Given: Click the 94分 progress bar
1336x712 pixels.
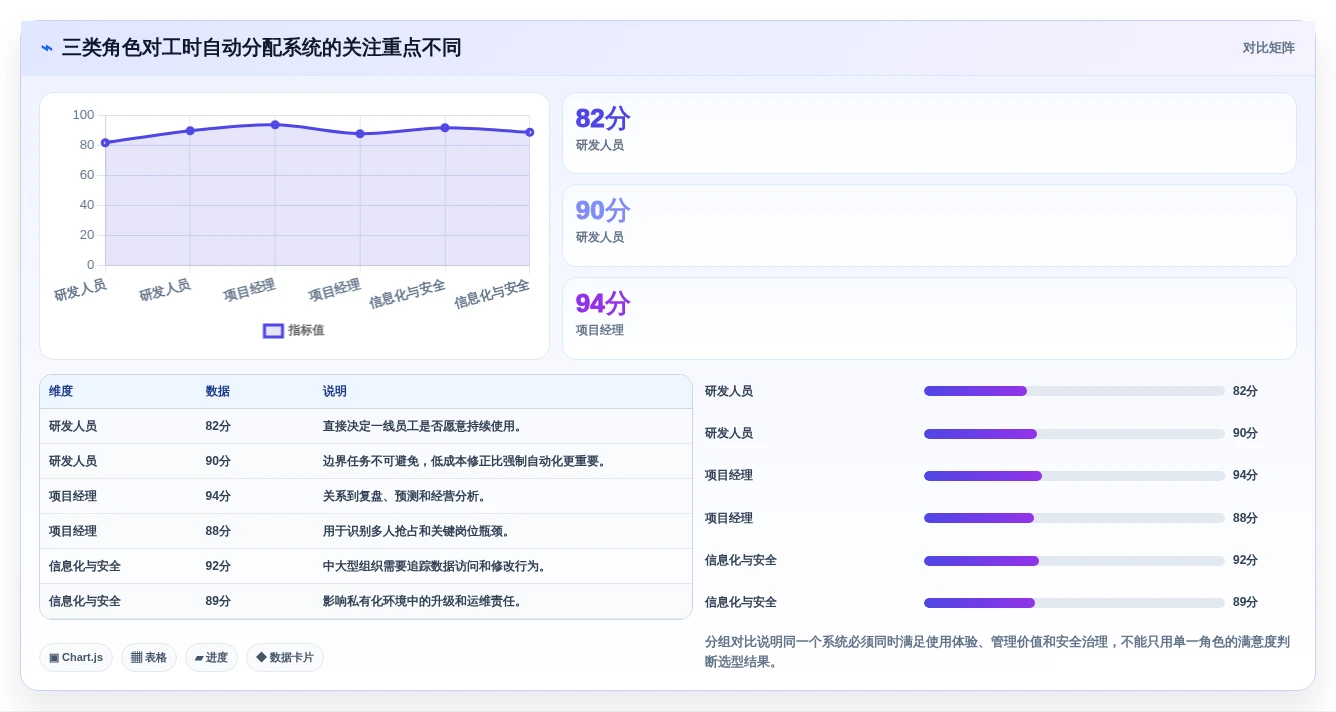Looking at the screenshot, I should point(1074,476).
